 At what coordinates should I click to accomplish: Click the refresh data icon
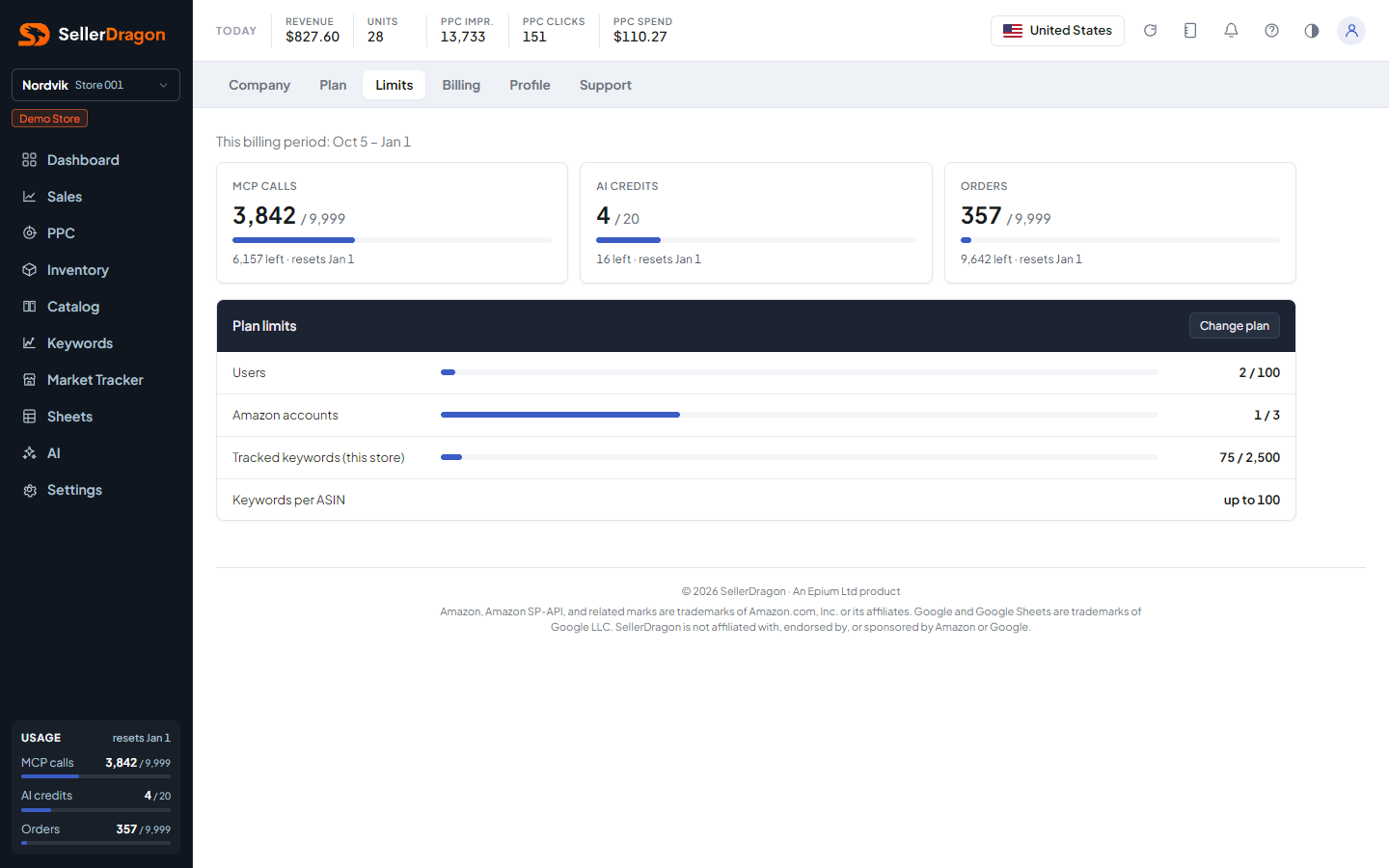pyautogui.click(x=1150, y=31)
